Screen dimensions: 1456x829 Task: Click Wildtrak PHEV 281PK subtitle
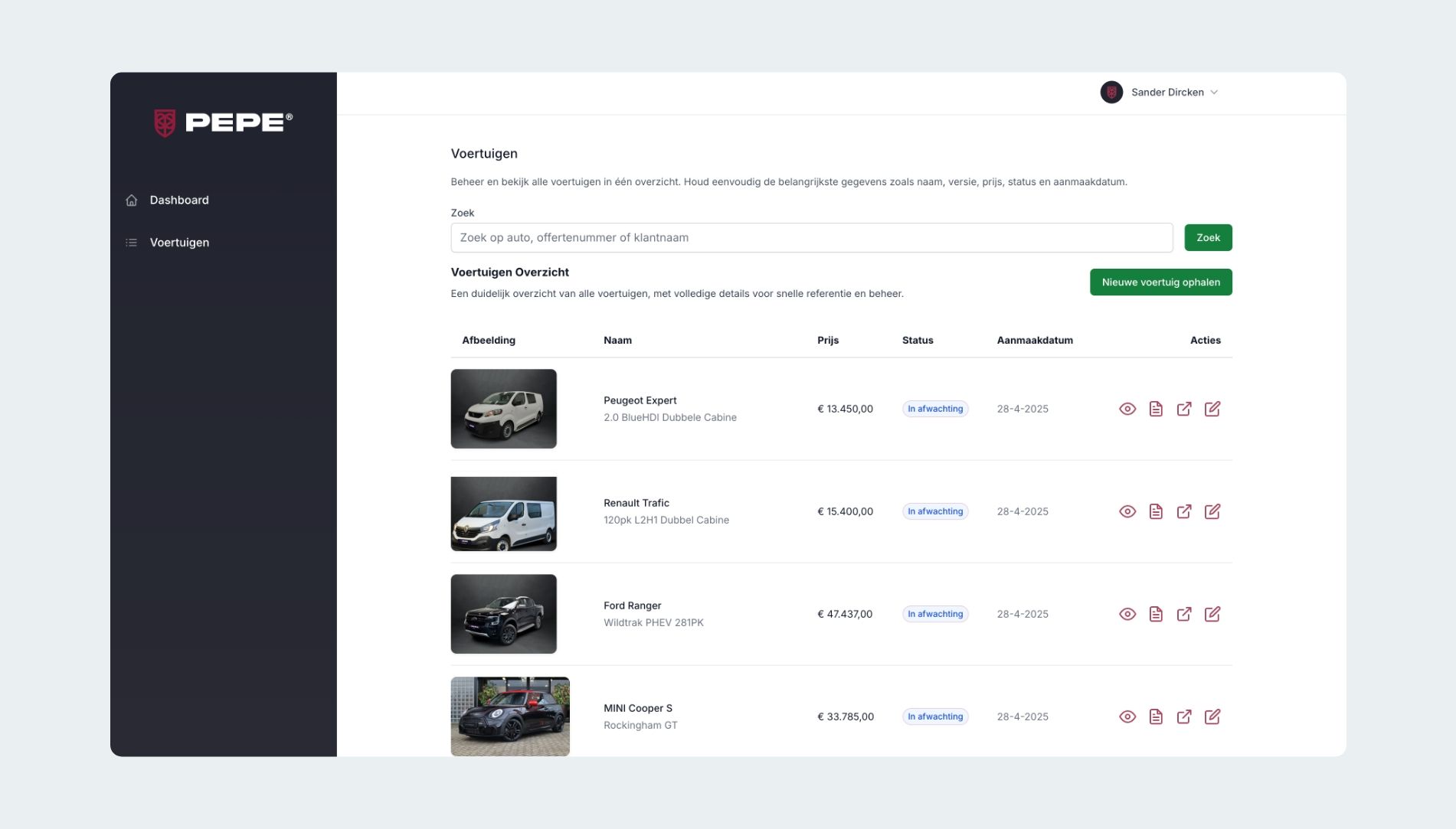pos(653,622)
